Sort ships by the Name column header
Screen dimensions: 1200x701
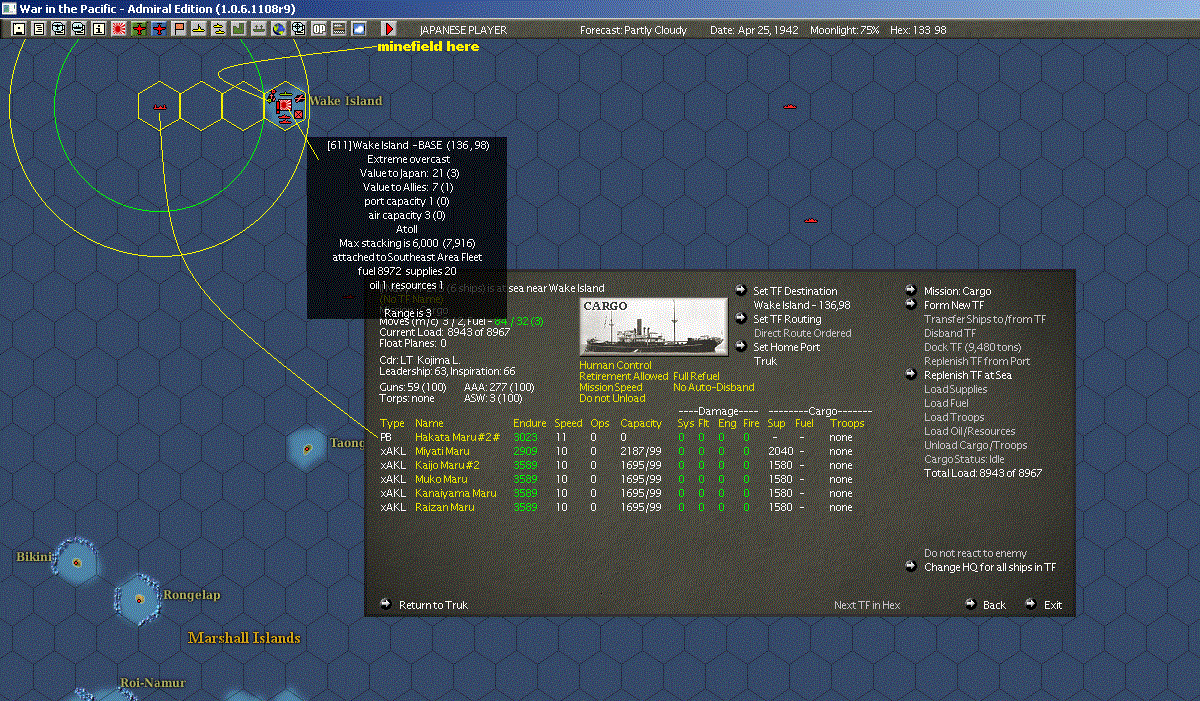tap(429, 423)
